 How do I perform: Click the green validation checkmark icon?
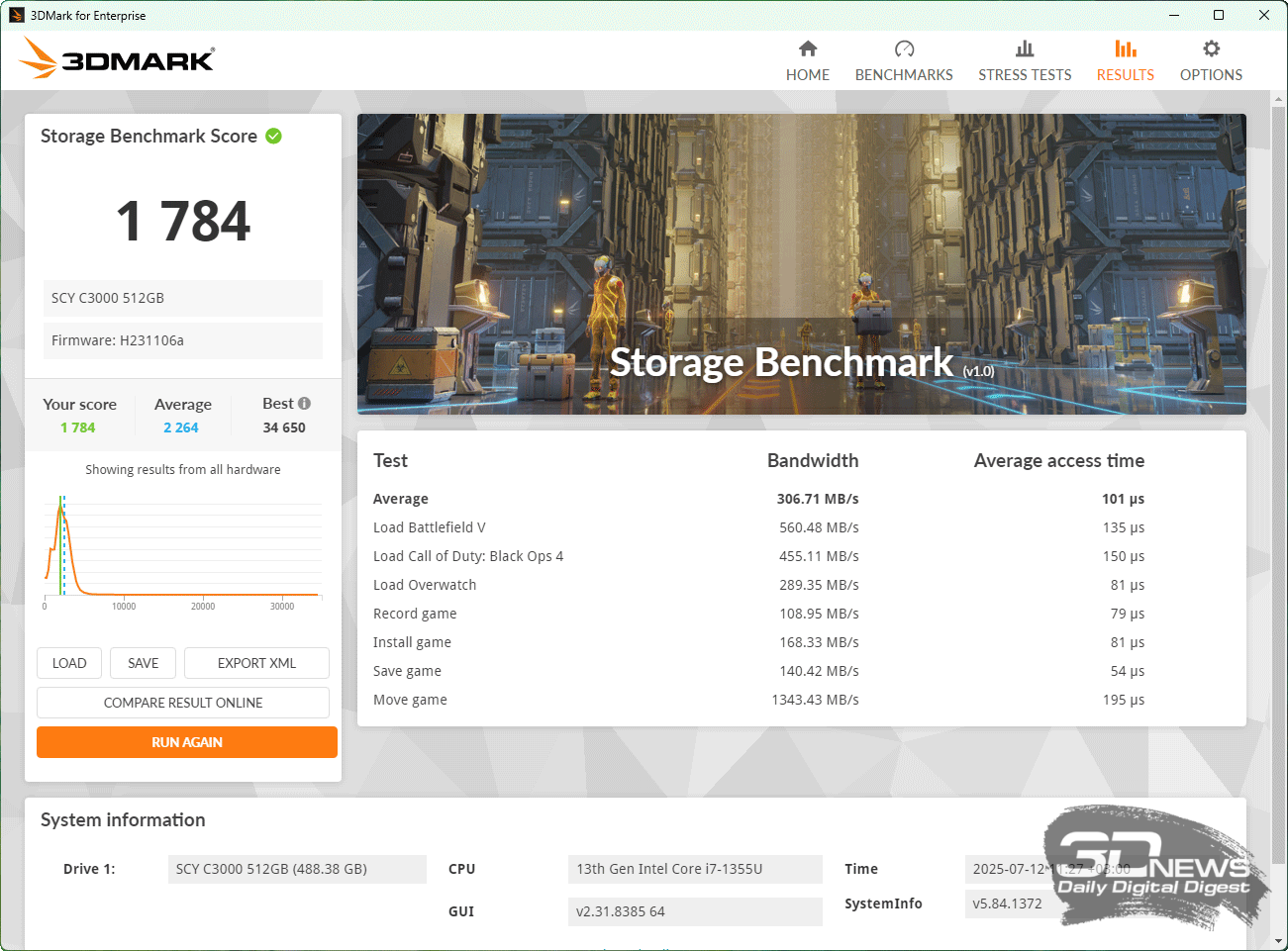point(273,136)
